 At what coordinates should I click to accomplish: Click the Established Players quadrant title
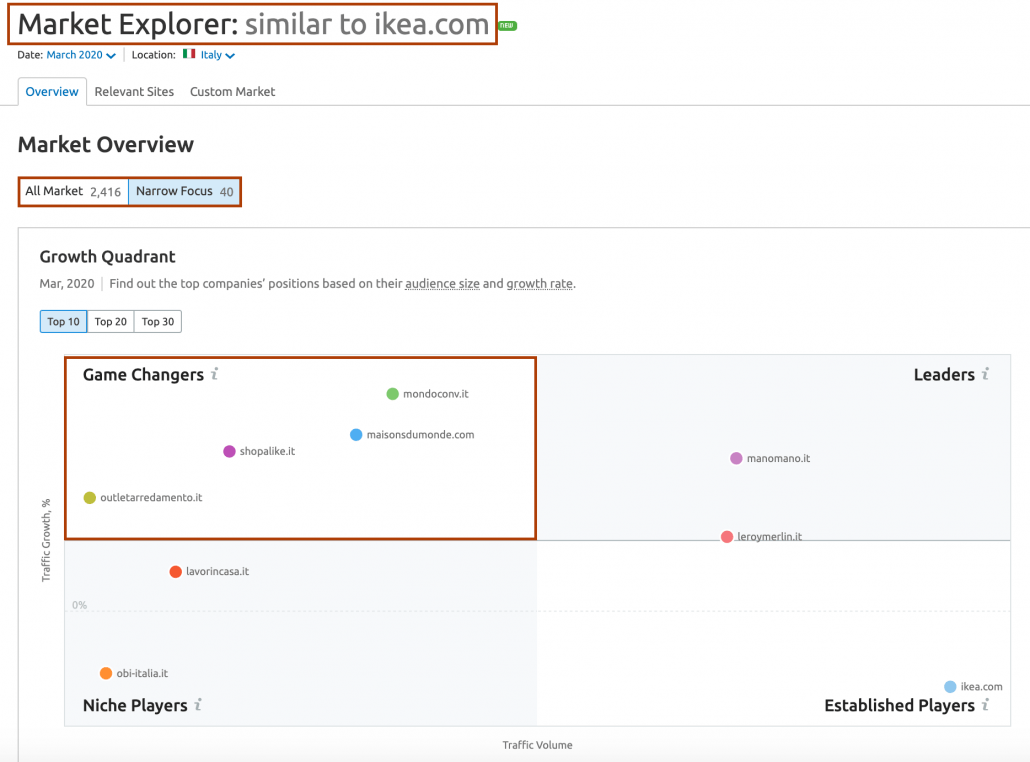(x=899, y=706)
